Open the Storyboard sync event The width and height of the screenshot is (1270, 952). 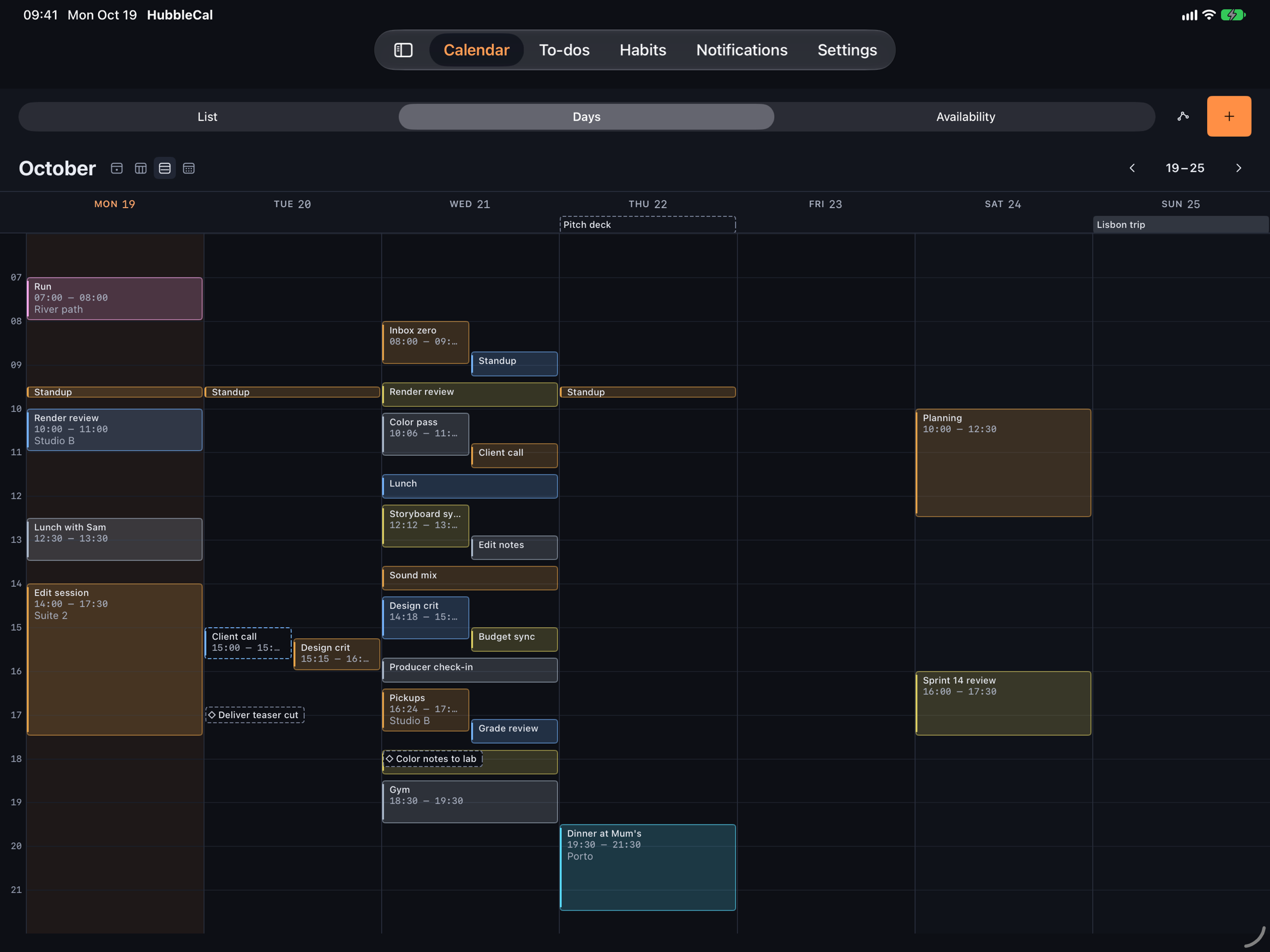tap(425, 526)
